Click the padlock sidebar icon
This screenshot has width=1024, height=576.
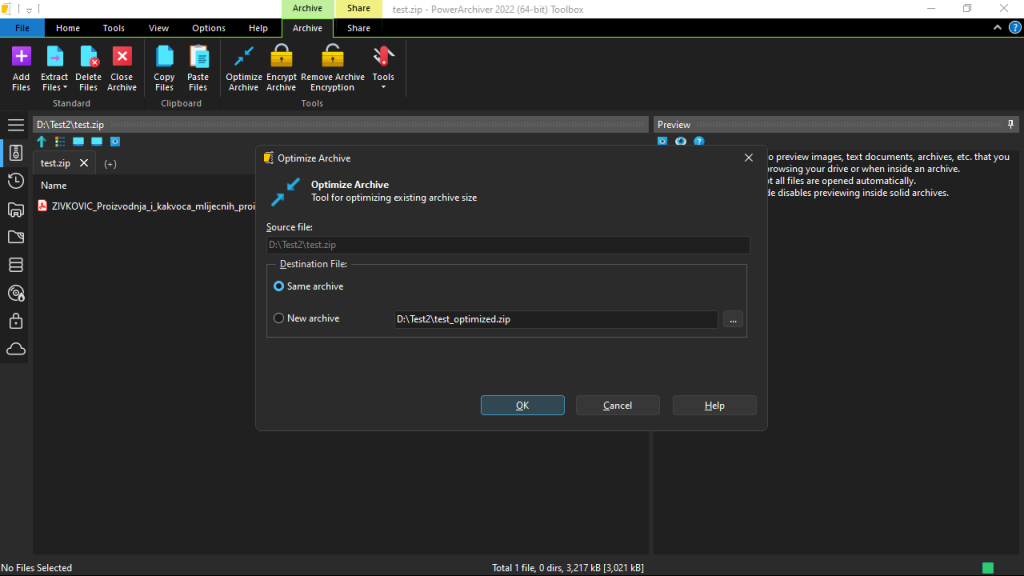pyautogui.click(x=16, y=321)
